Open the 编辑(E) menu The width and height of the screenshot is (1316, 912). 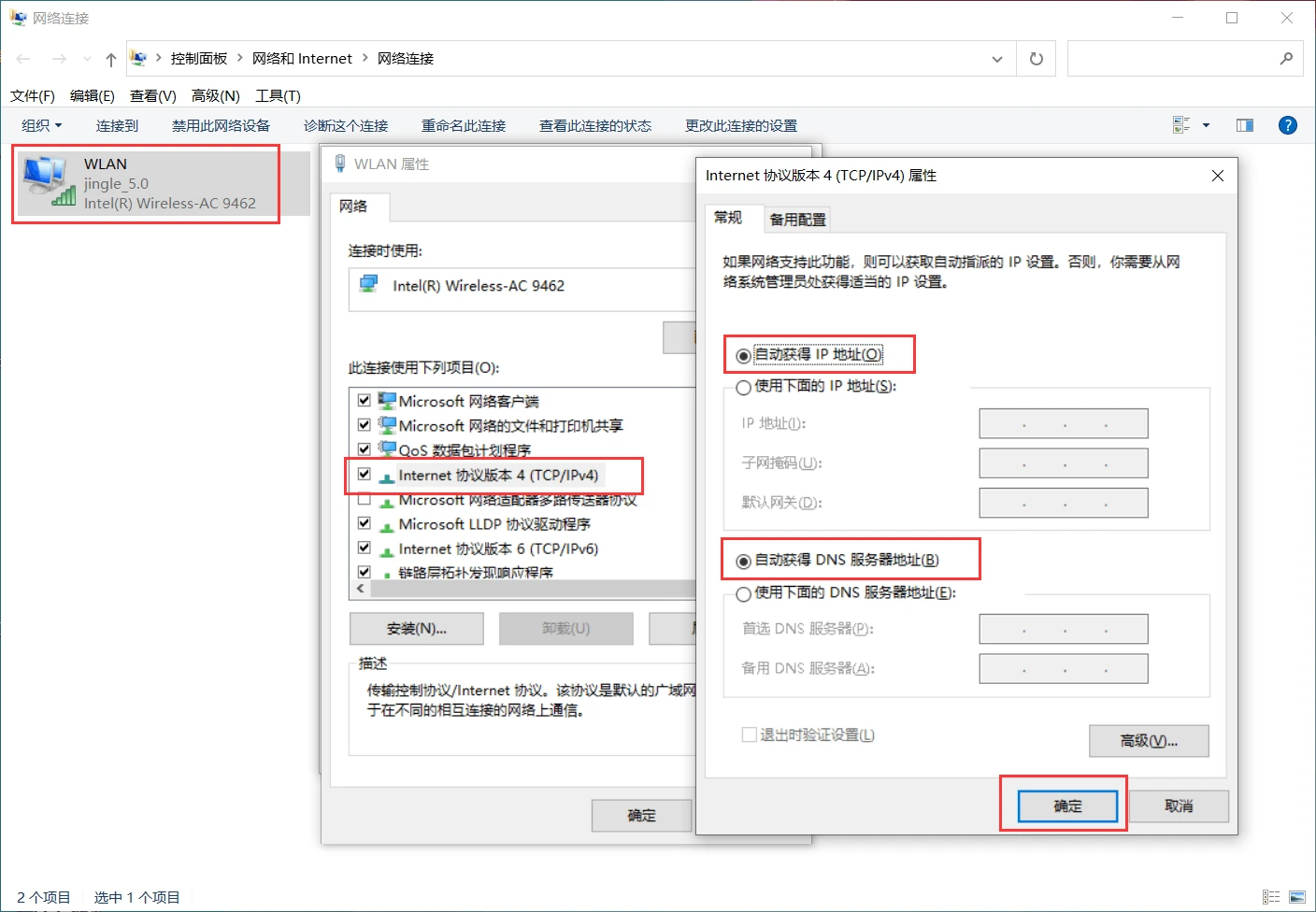(x=93, y=95)
